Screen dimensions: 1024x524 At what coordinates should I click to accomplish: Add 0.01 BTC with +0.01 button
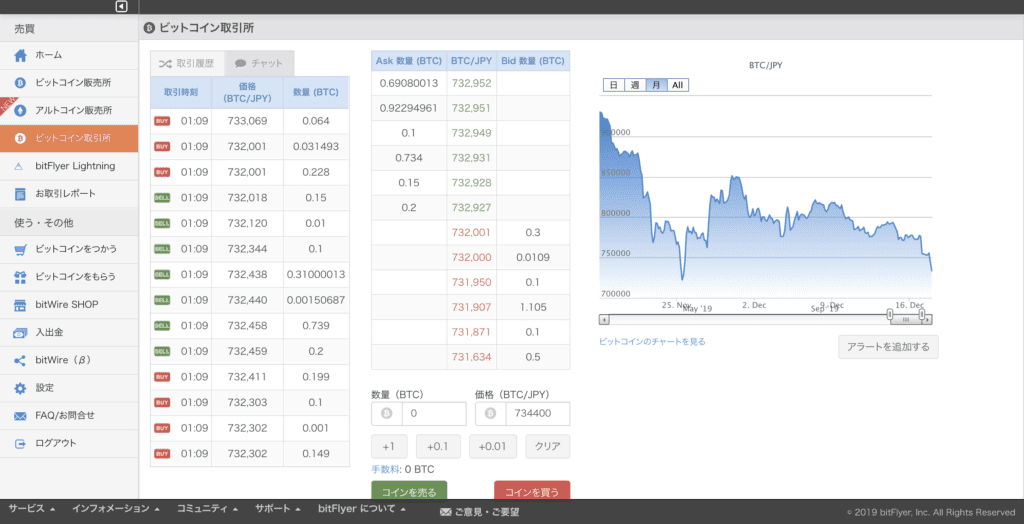point(493,446)
